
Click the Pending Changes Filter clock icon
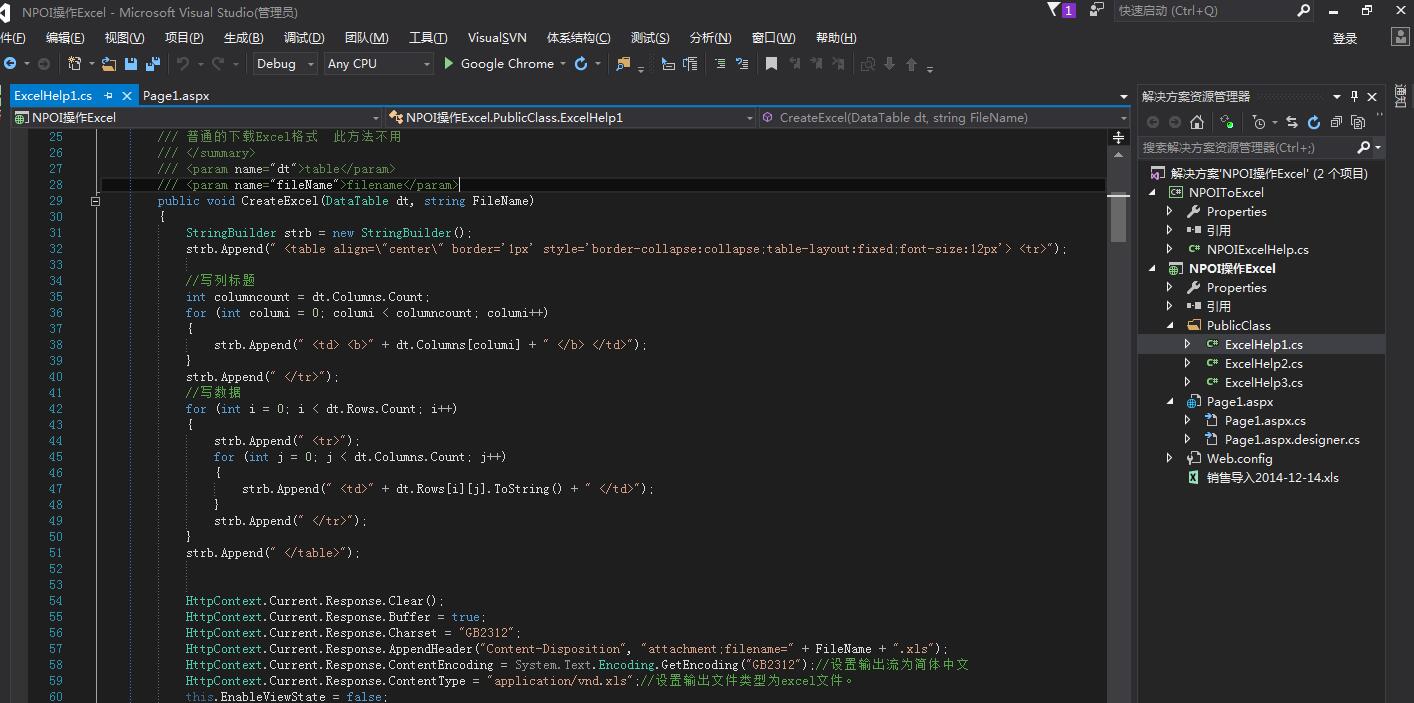click(1259, 122)
